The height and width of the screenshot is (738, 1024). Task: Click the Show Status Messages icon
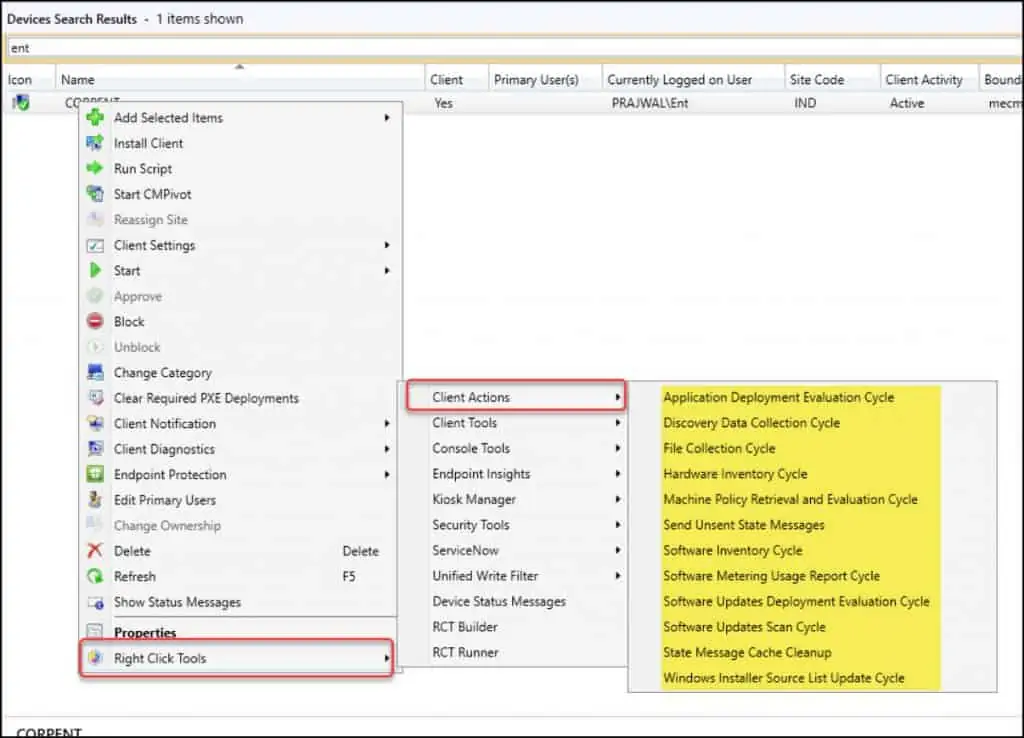coord(95,602)
